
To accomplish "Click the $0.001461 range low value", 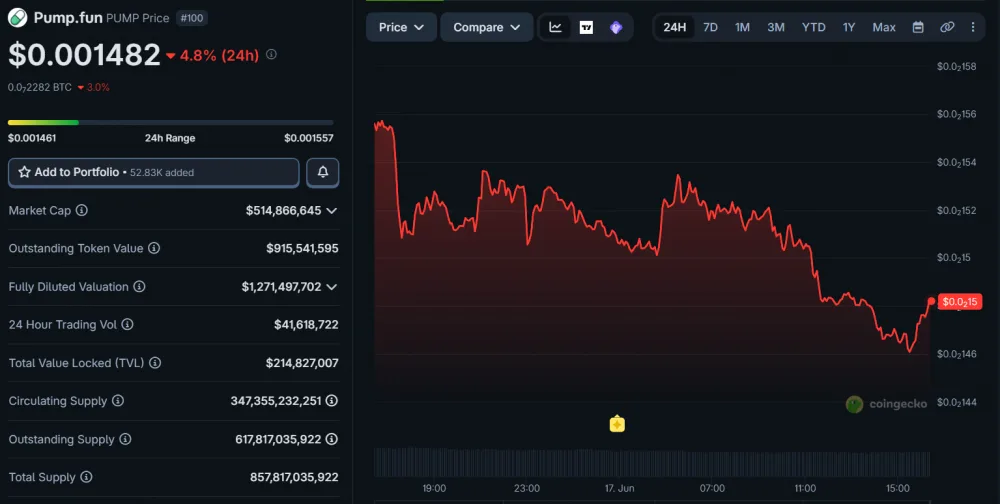I will 32,138.
